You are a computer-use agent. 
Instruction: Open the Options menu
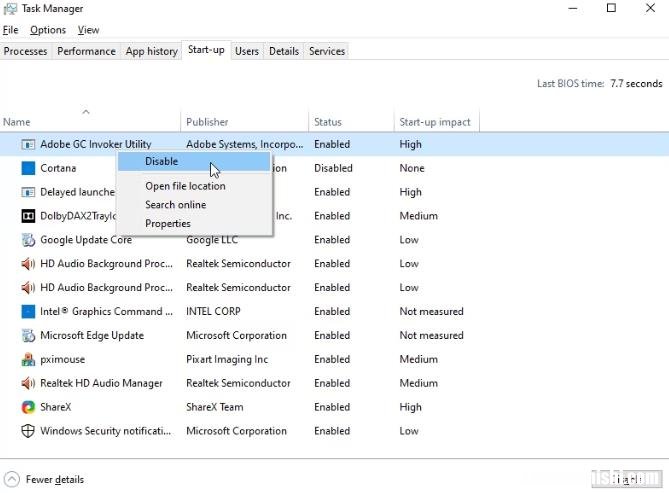pos(48,30)
